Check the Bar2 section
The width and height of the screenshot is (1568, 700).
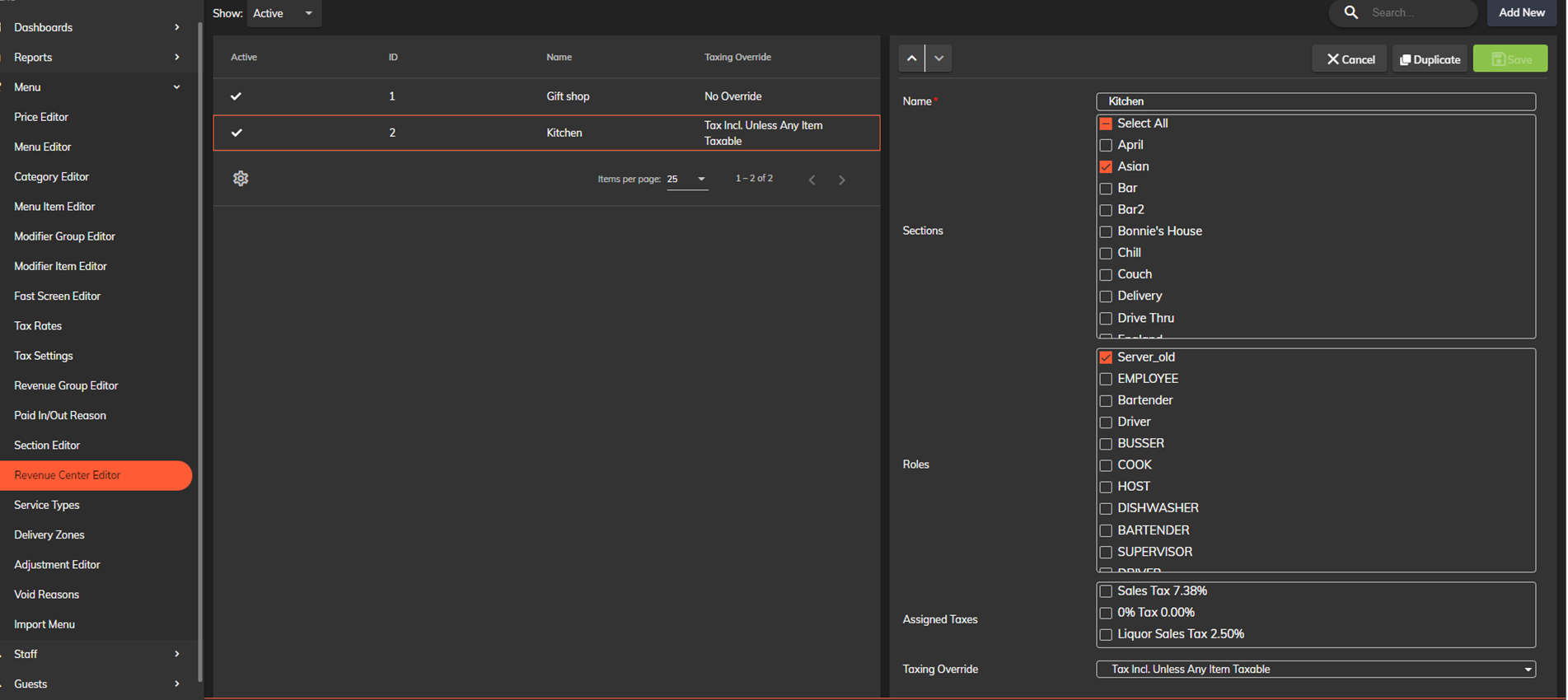(x=1106, y=210)
